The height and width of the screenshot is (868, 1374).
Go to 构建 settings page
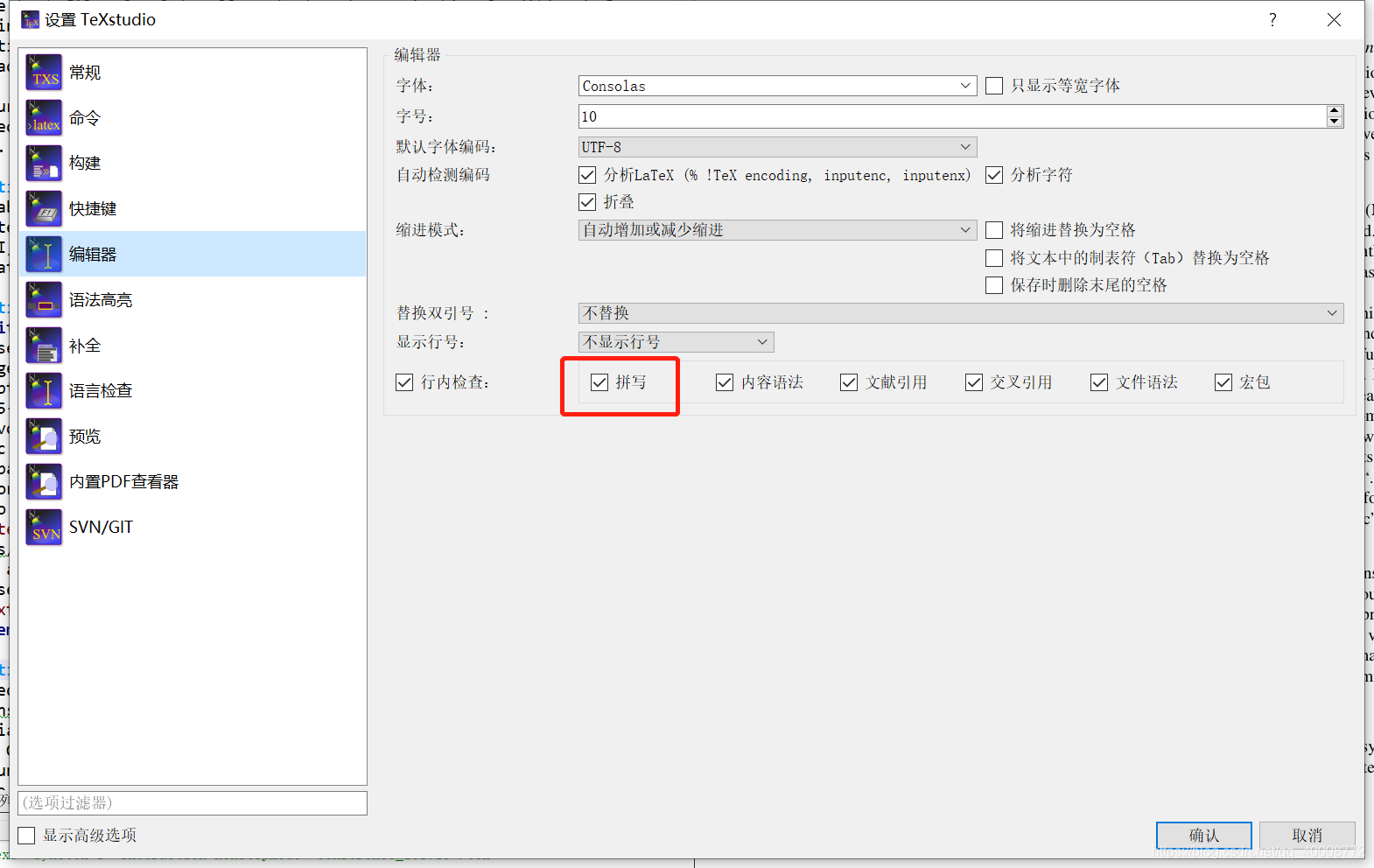[x=193, y=163]
